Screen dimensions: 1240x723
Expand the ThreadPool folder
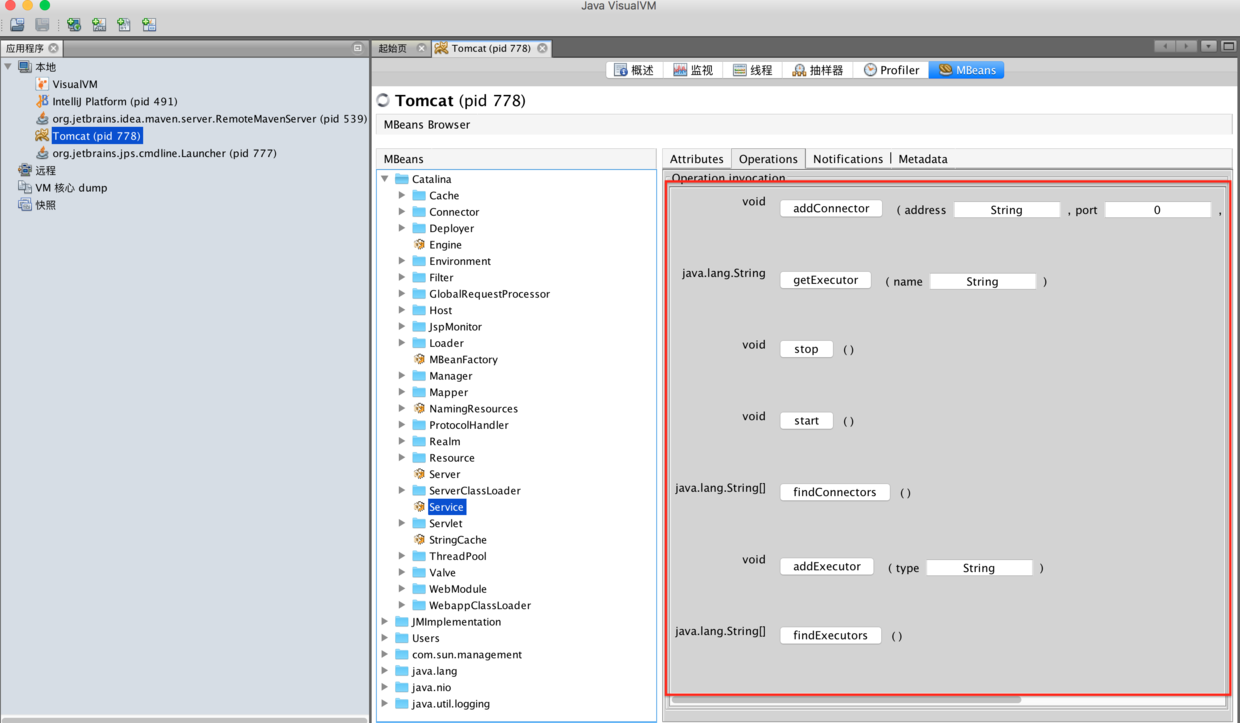[402, 556]
